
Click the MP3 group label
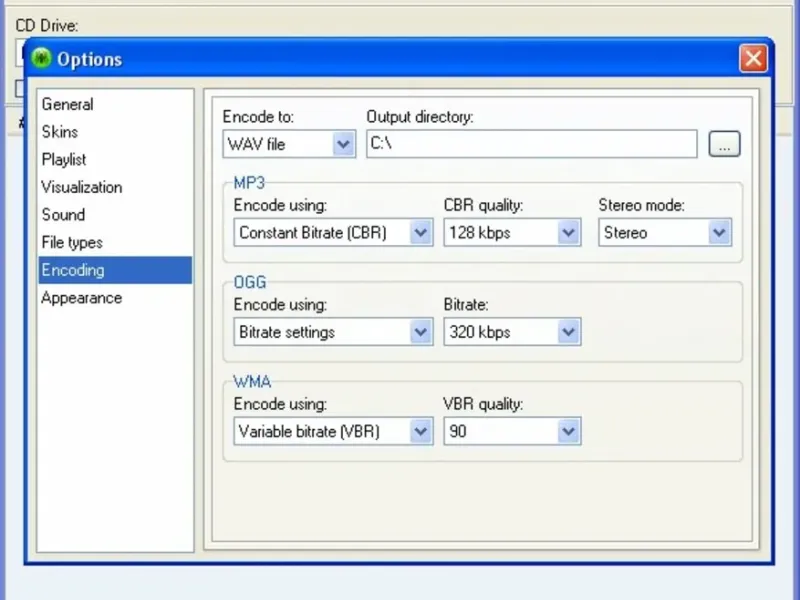coord(249,183)
